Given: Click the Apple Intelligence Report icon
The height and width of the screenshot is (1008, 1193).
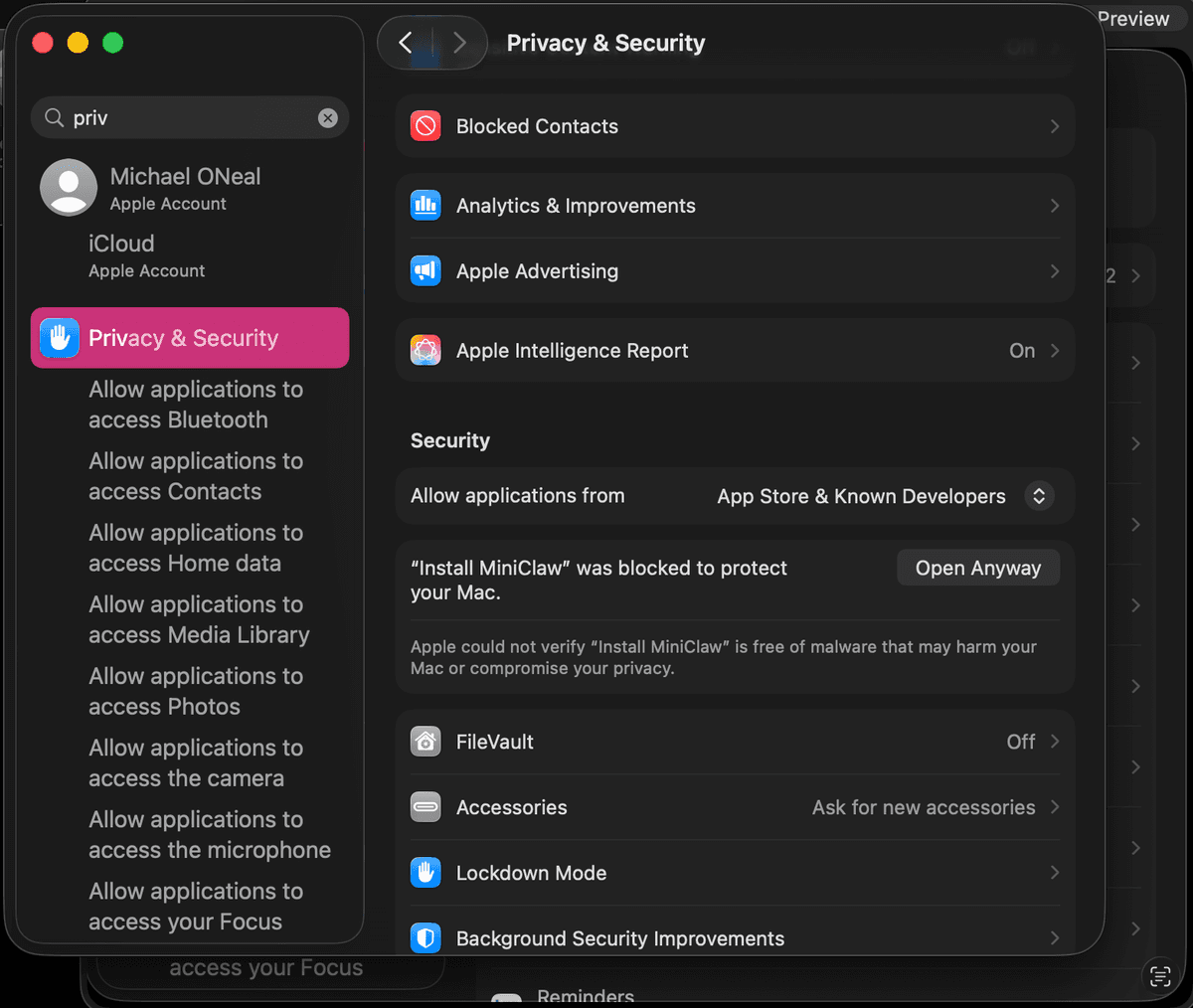Looking at the screenshot, I should pyautogui.click(x=426, y=350).
